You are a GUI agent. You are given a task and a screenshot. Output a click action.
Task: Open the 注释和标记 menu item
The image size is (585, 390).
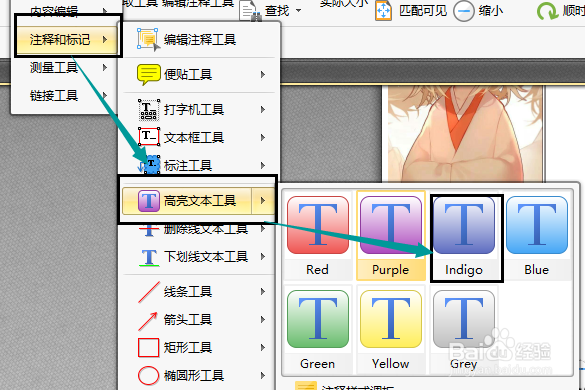[x=68, y=39]
